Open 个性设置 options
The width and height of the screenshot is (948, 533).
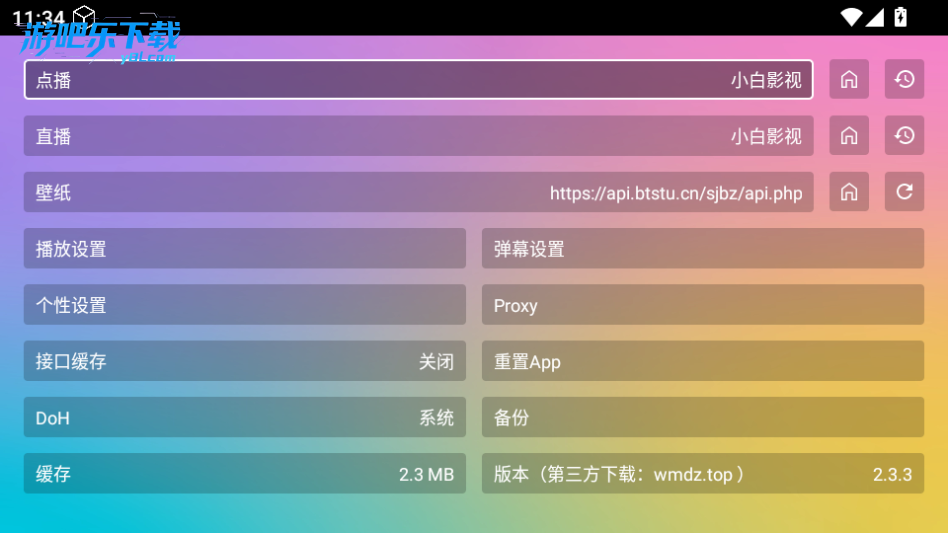[x=245, y=305]
